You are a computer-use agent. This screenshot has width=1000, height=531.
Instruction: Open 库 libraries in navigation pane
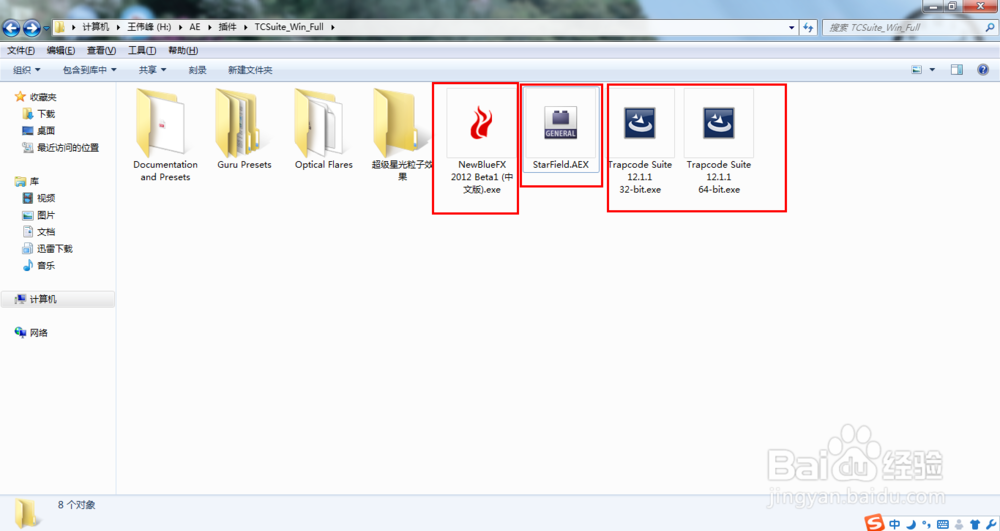click(x=27, y=181)
